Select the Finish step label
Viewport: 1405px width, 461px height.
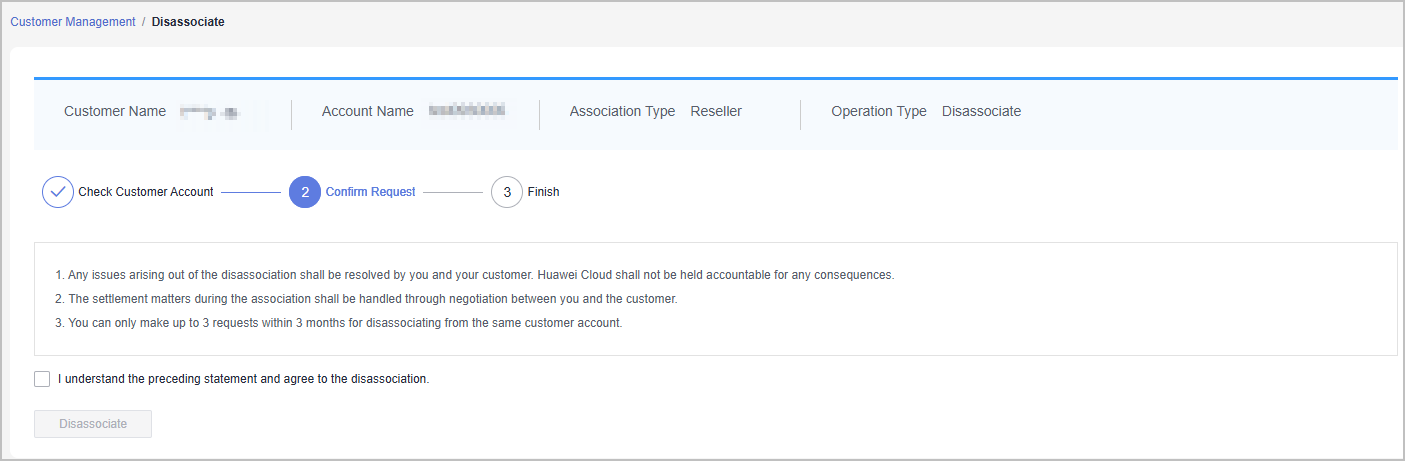pyautogui.click(x=543, y=192)
